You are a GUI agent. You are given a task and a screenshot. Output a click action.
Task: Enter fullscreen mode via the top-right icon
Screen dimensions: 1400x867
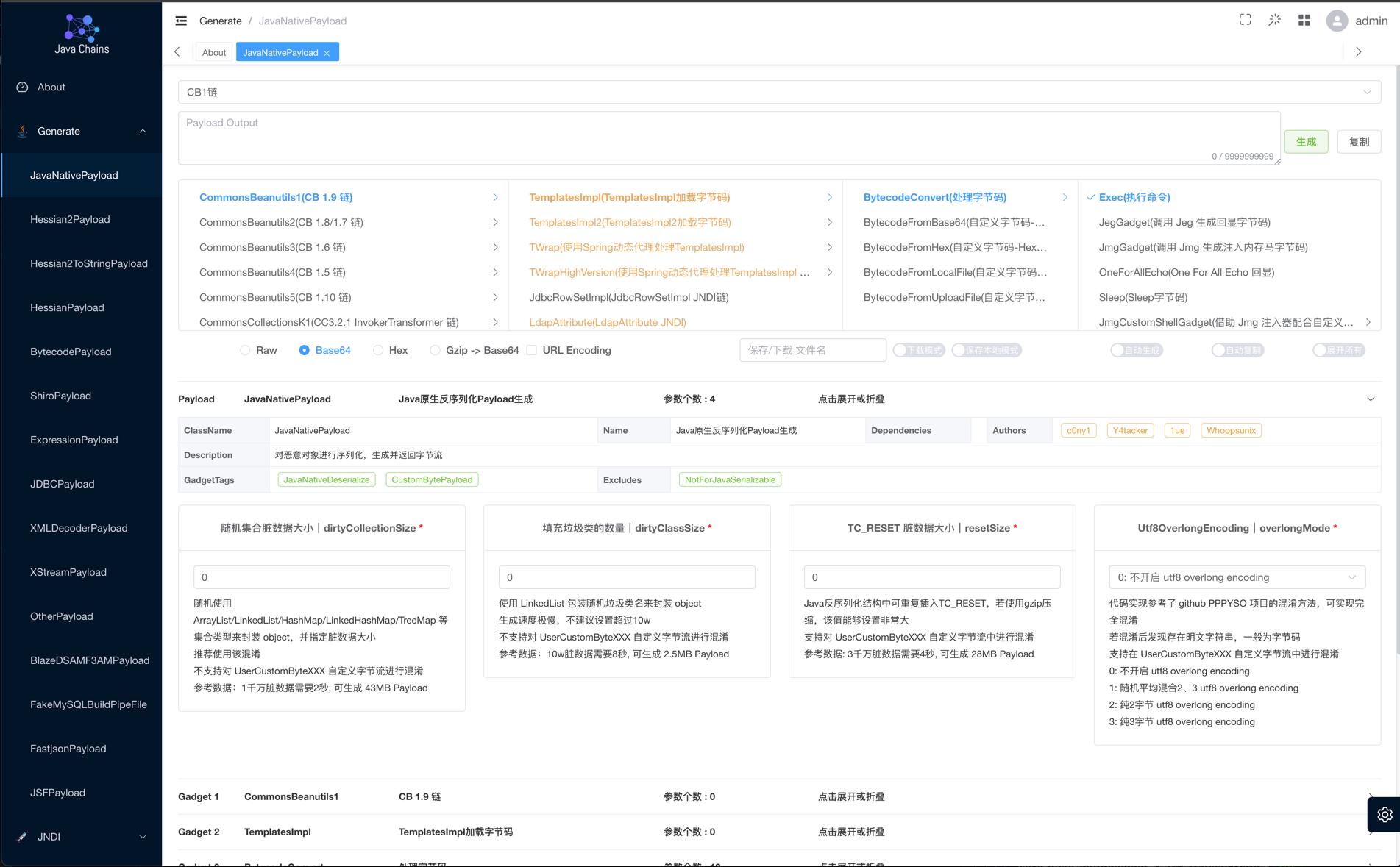click(1245, 20)
